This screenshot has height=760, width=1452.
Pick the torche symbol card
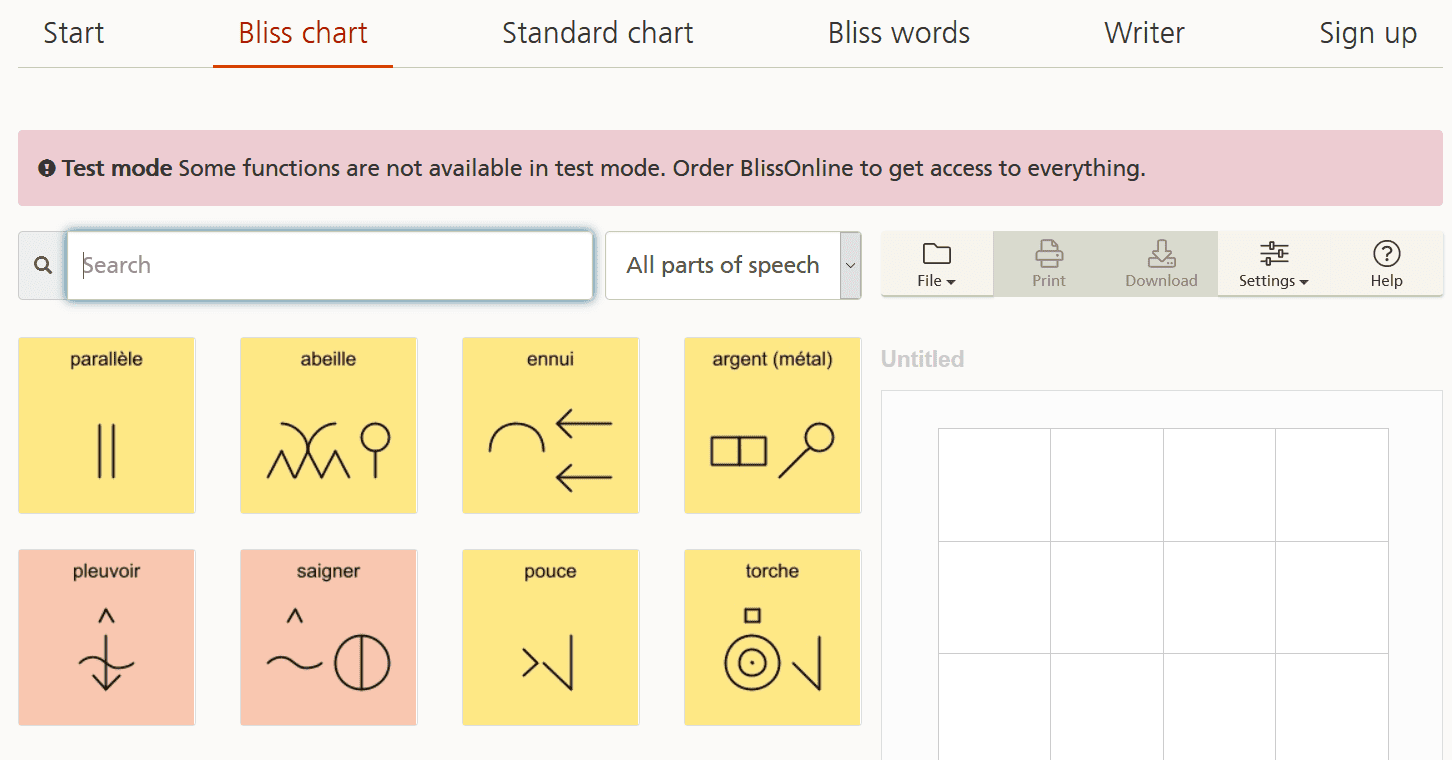pyautogui.click(x=772, y=637)
